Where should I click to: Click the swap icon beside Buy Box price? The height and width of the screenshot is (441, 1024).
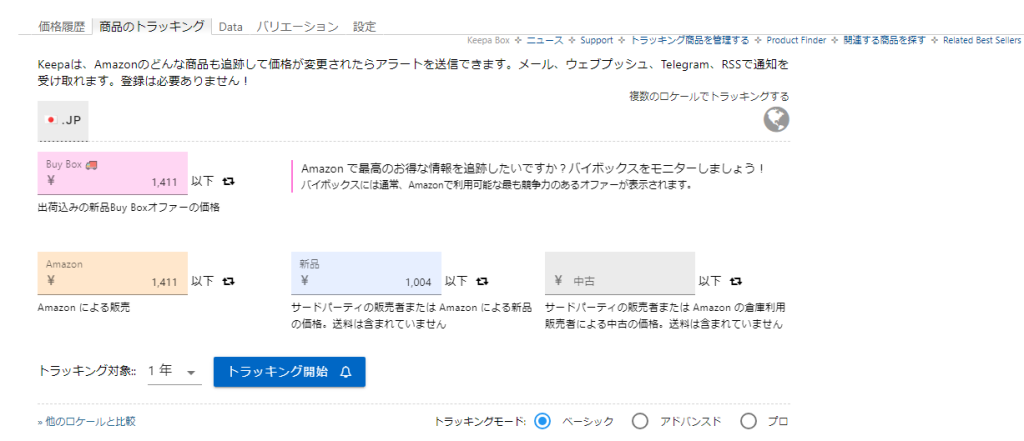(x=229, y=182)
